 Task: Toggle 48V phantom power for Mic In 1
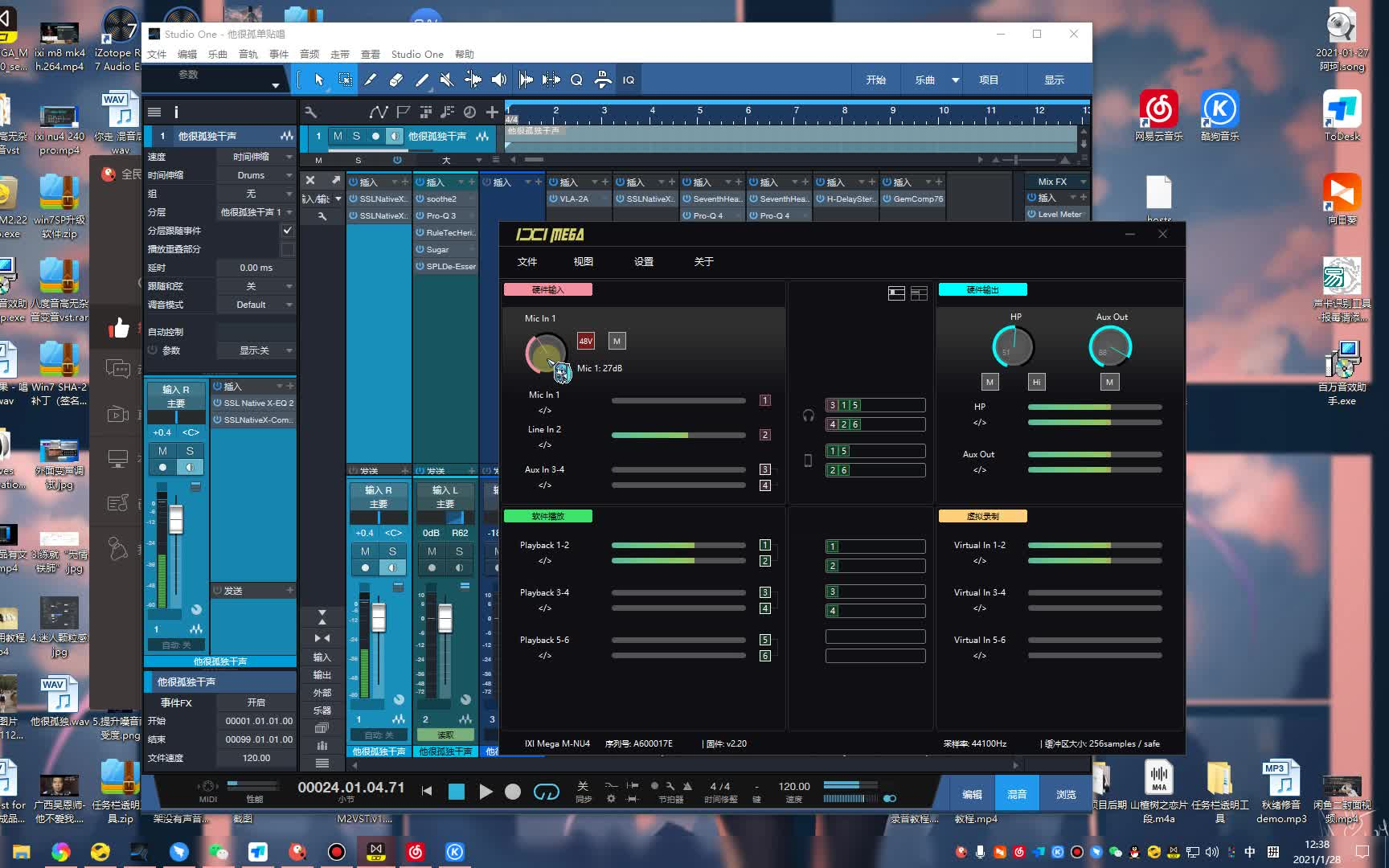[x=586, y=341]
